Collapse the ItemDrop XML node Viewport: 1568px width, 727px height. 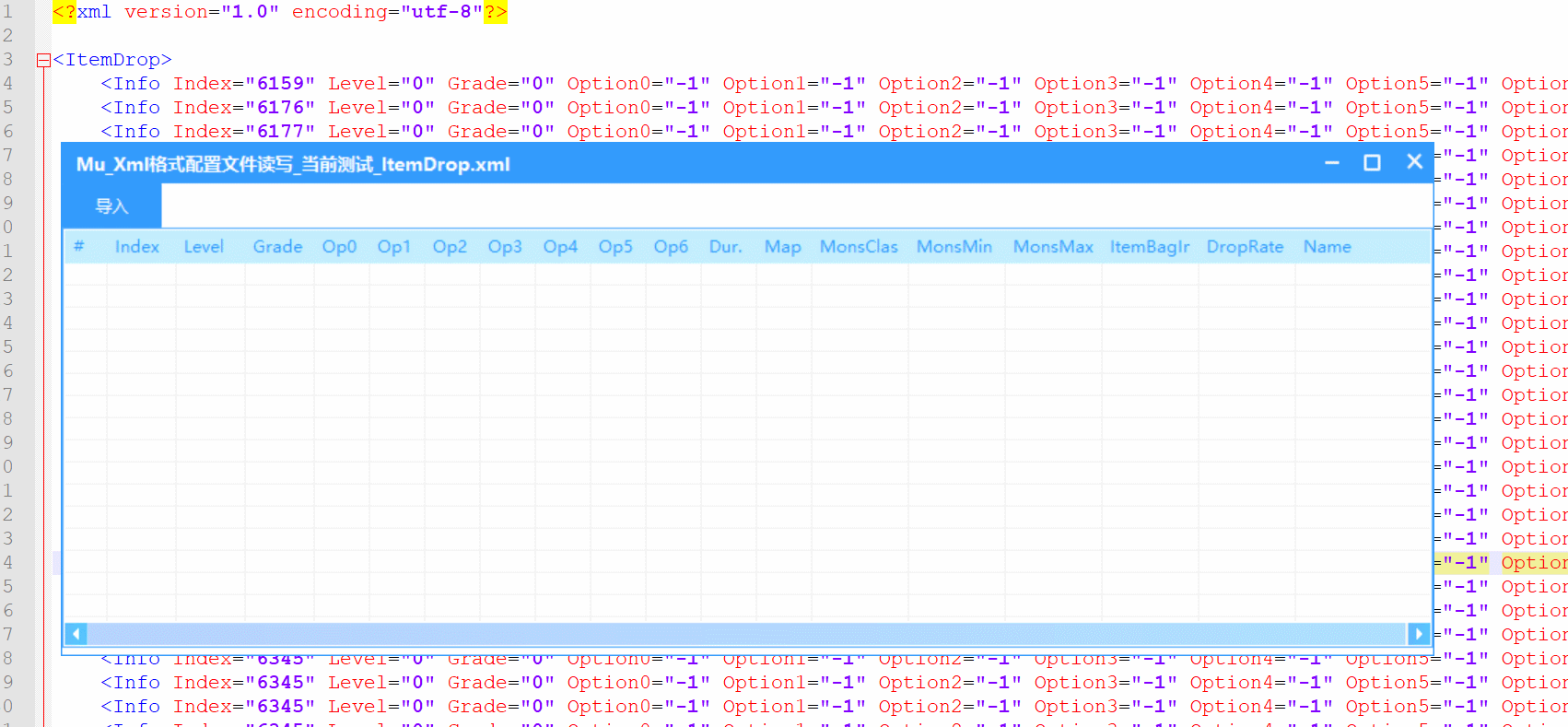[x=43, y=61]
